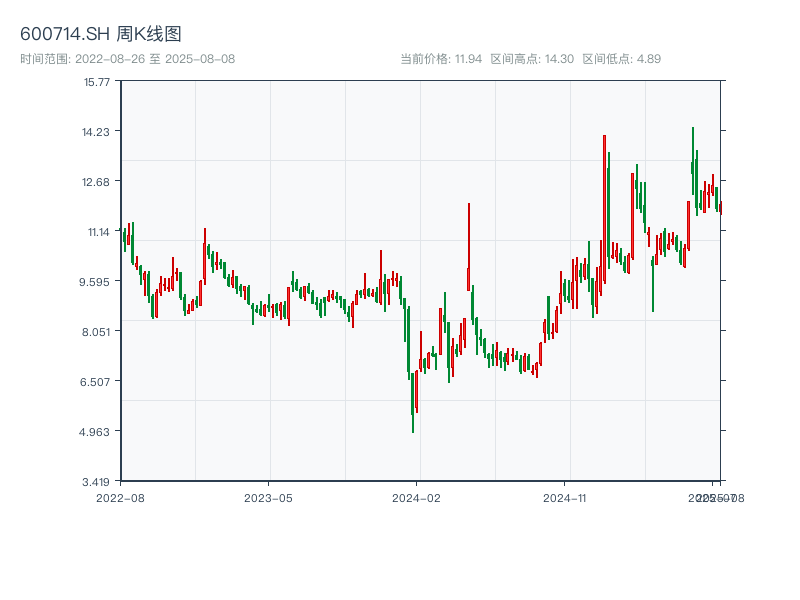Screen dimensions: 800x600
Task: Click the 当前价格 11.94 label
Action: pyautogui.click(x=442, y=59)
